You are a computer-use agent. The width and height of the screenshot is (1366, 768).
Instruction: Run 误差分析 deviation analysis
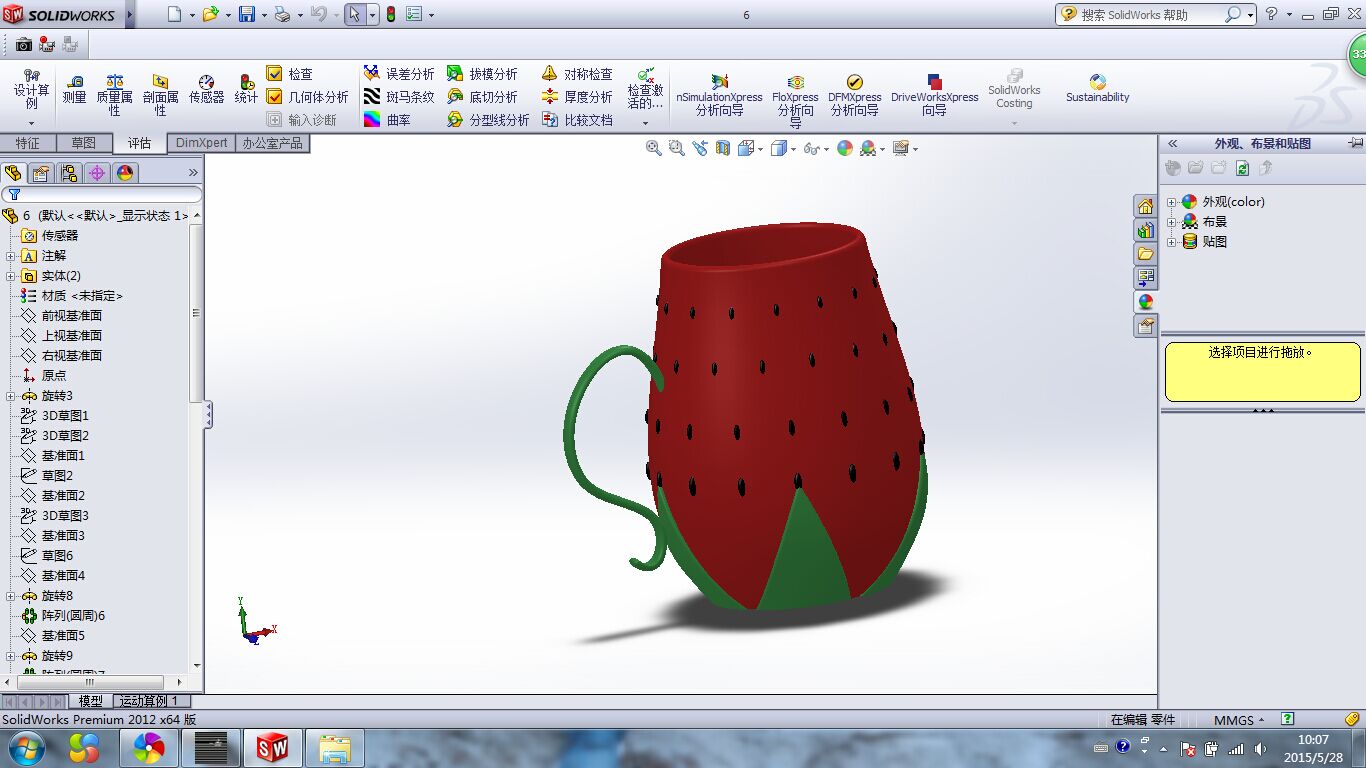click(399, 74)
